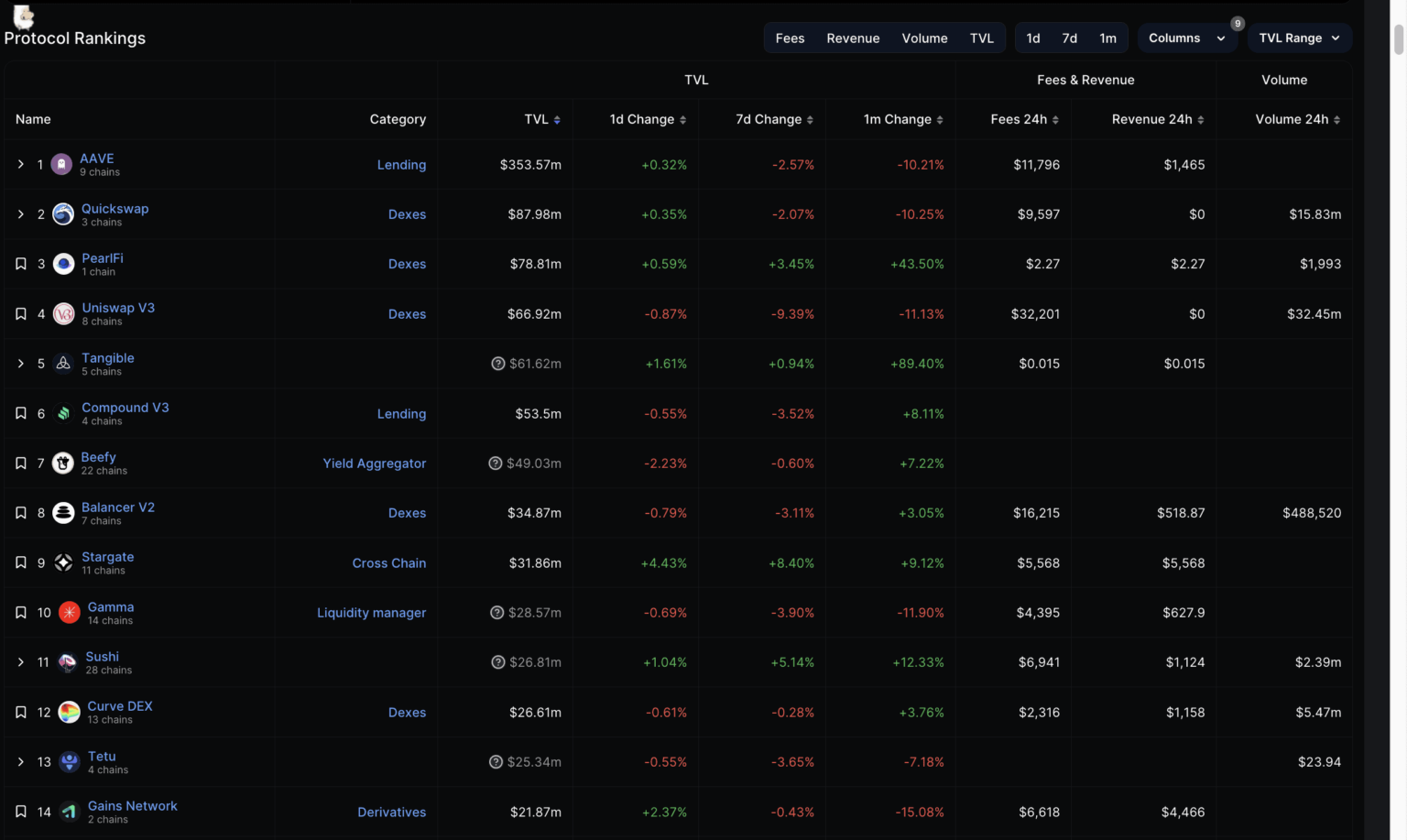This screenshot has height=840, width=1407.
Task: Sort by Revenue 24h column arrows
Action: point(1201,120)
